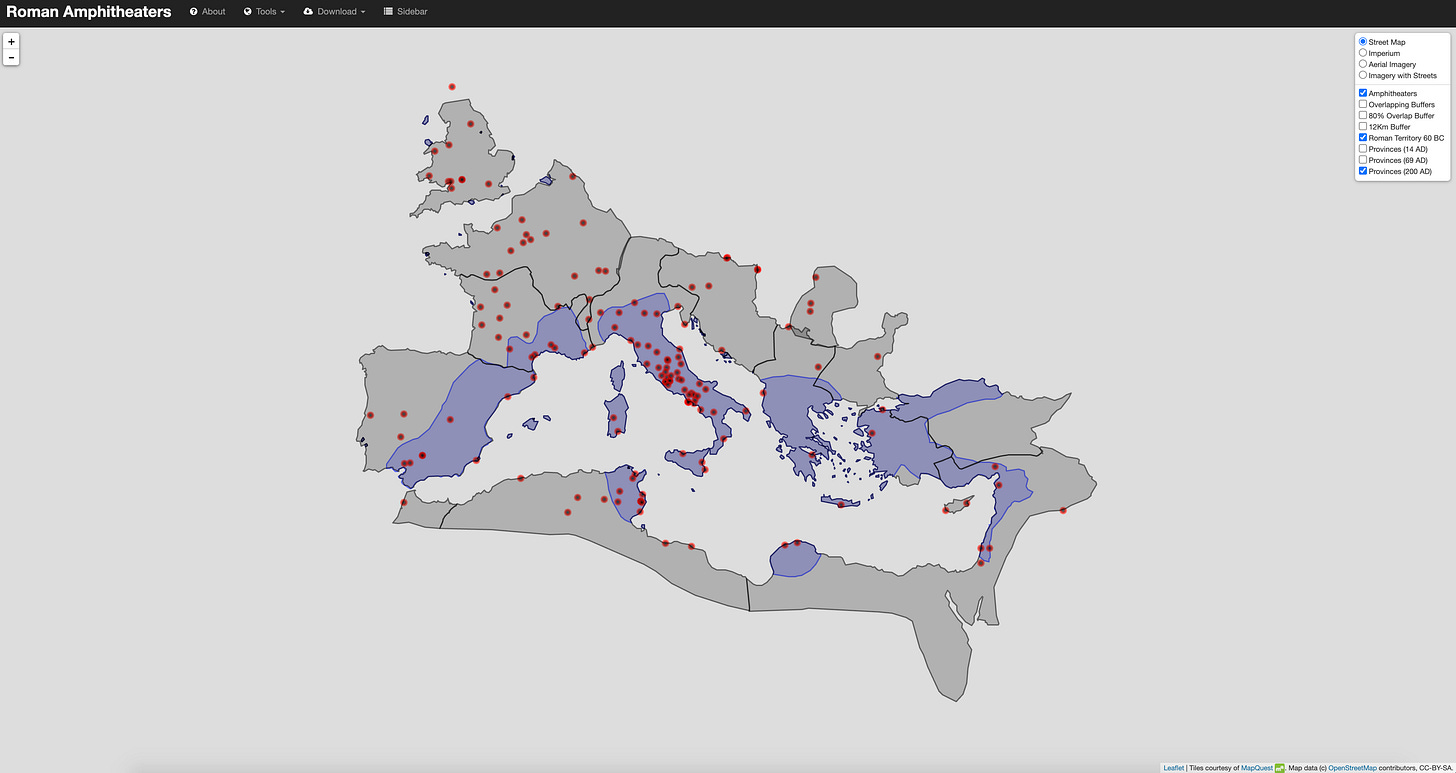Screen dimensions: 1456x773
Task: Open the OpenStreetMap attribution link
Action: pyautogui.click(x=1352, y=768)
